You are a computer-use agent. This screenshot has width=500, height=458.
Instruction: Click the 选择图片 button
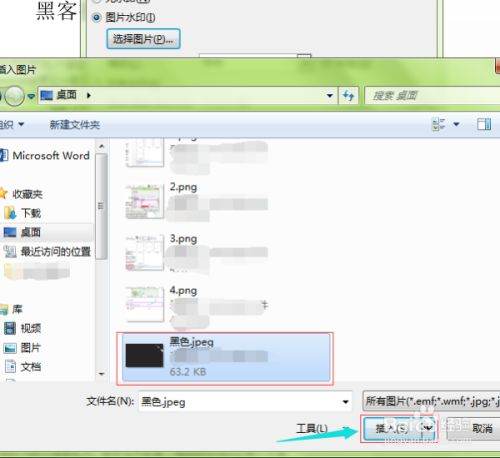(143, 39)
